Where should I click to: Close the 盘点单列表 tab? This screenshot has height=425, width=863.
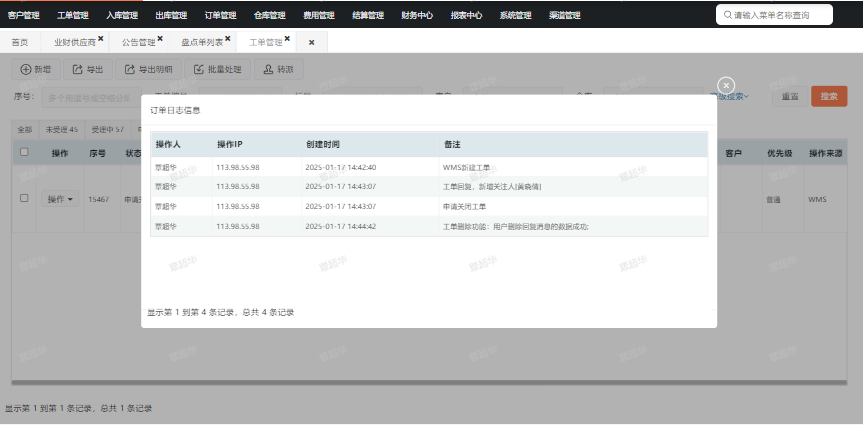(x=227, y=39)
